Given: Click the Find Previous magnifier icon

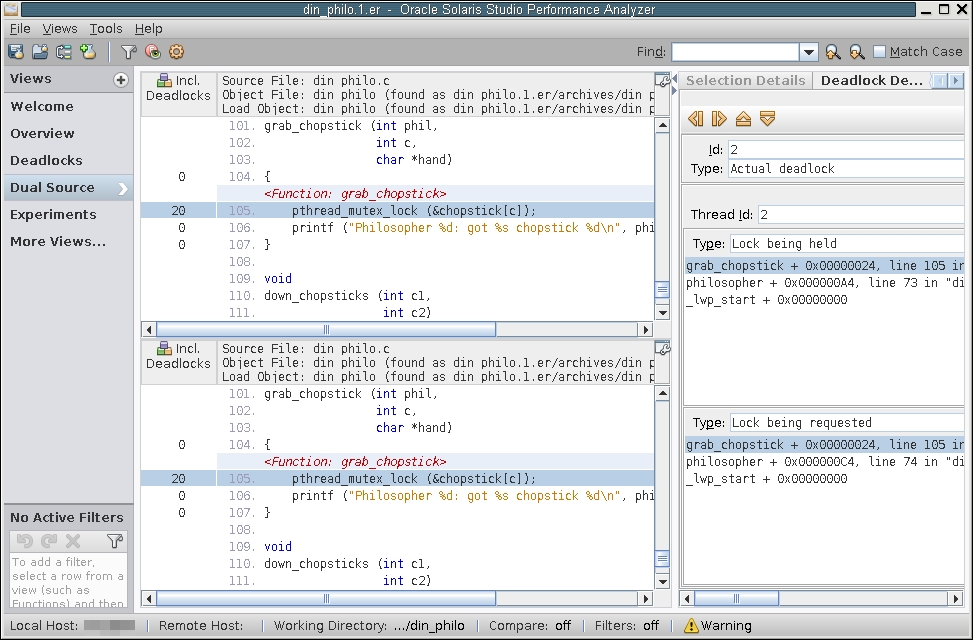Looking at the screenshot, I should pos(832,52).
